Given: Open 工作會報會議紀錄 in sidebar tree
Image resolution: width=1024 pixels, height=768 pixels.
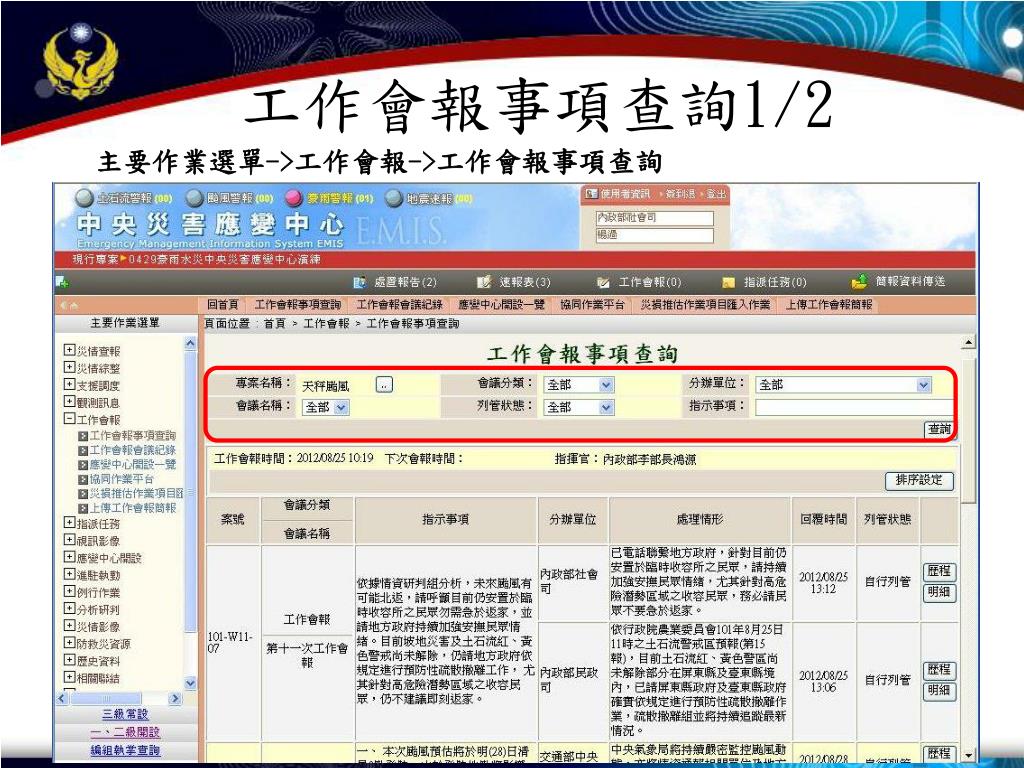Looking at the screenshot, I should tap(133, 450).
